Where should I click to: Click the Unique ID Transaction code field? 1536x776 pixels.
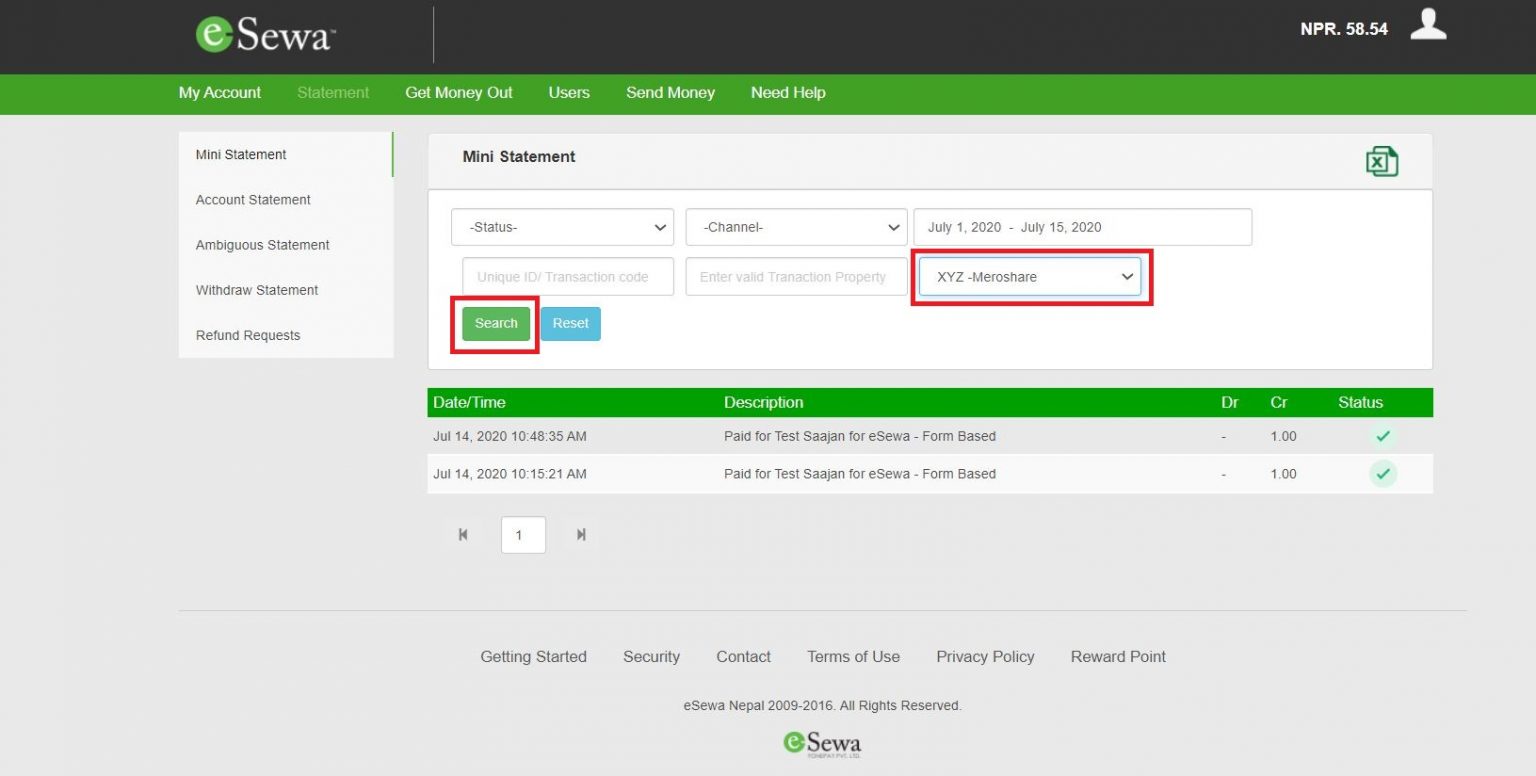coord(567,277)
